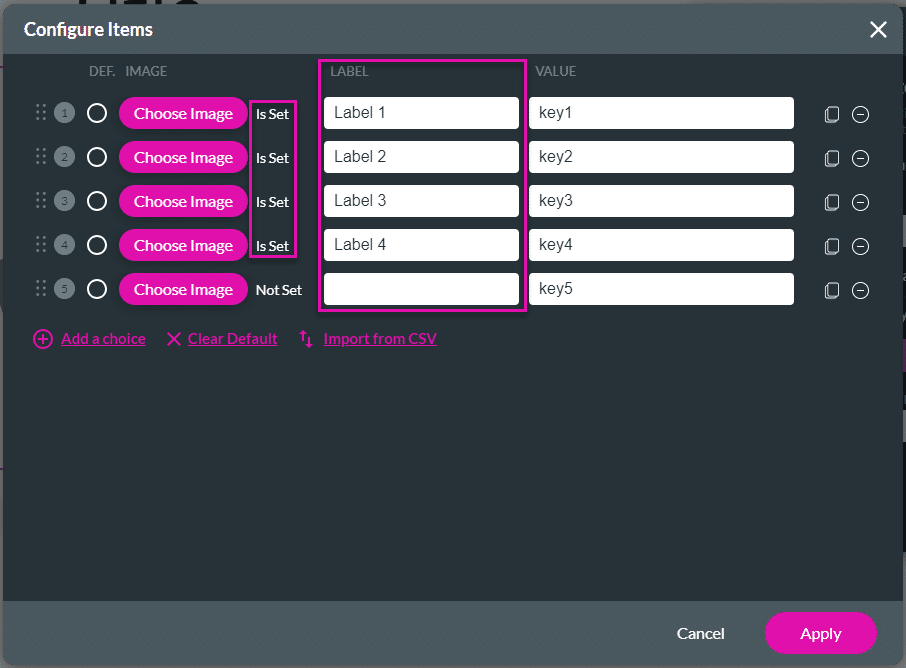
Task: Cancel the Configure Items dialog
Action: [x=700, y=633]
